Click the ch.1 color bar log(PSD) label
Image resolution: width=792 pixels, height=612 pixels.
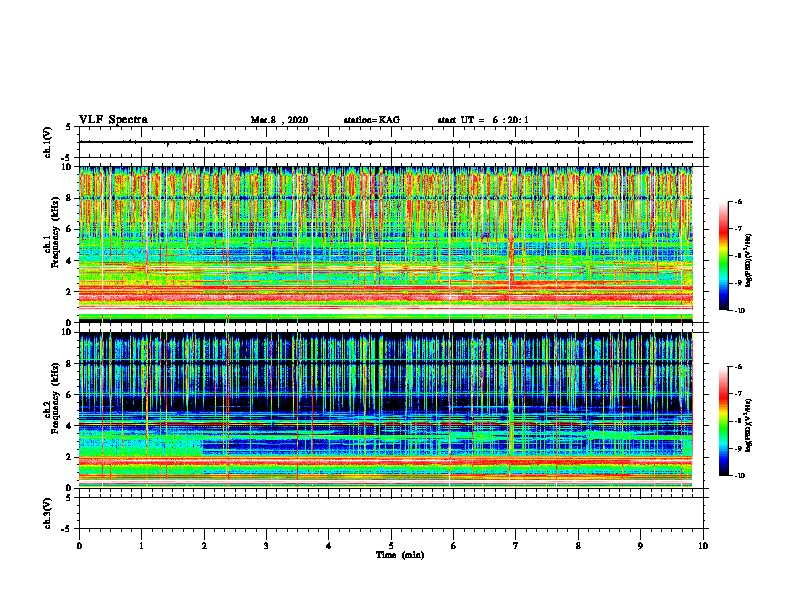pos(748,260)
